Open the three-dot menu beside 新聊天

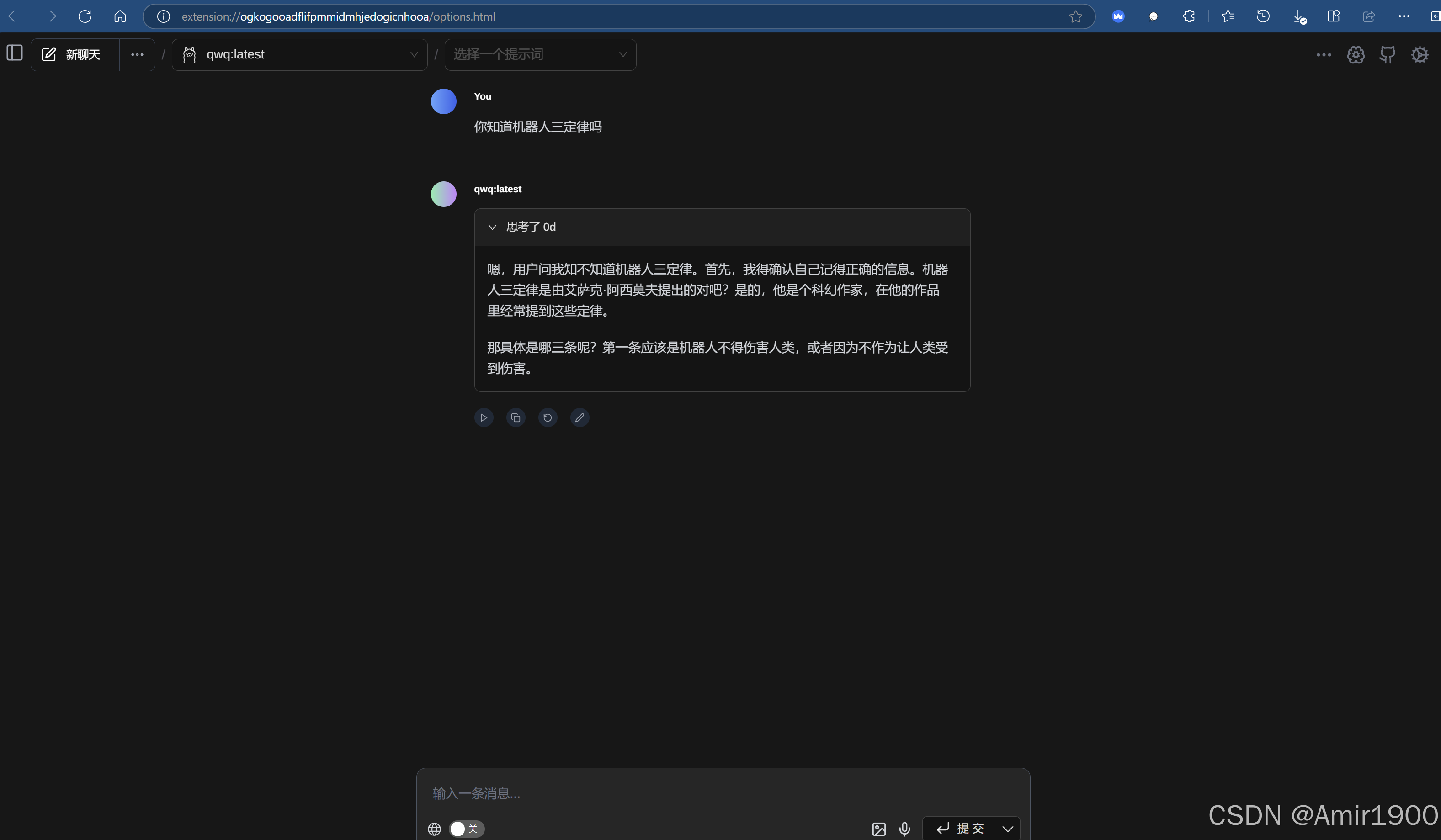click(137, 55)
